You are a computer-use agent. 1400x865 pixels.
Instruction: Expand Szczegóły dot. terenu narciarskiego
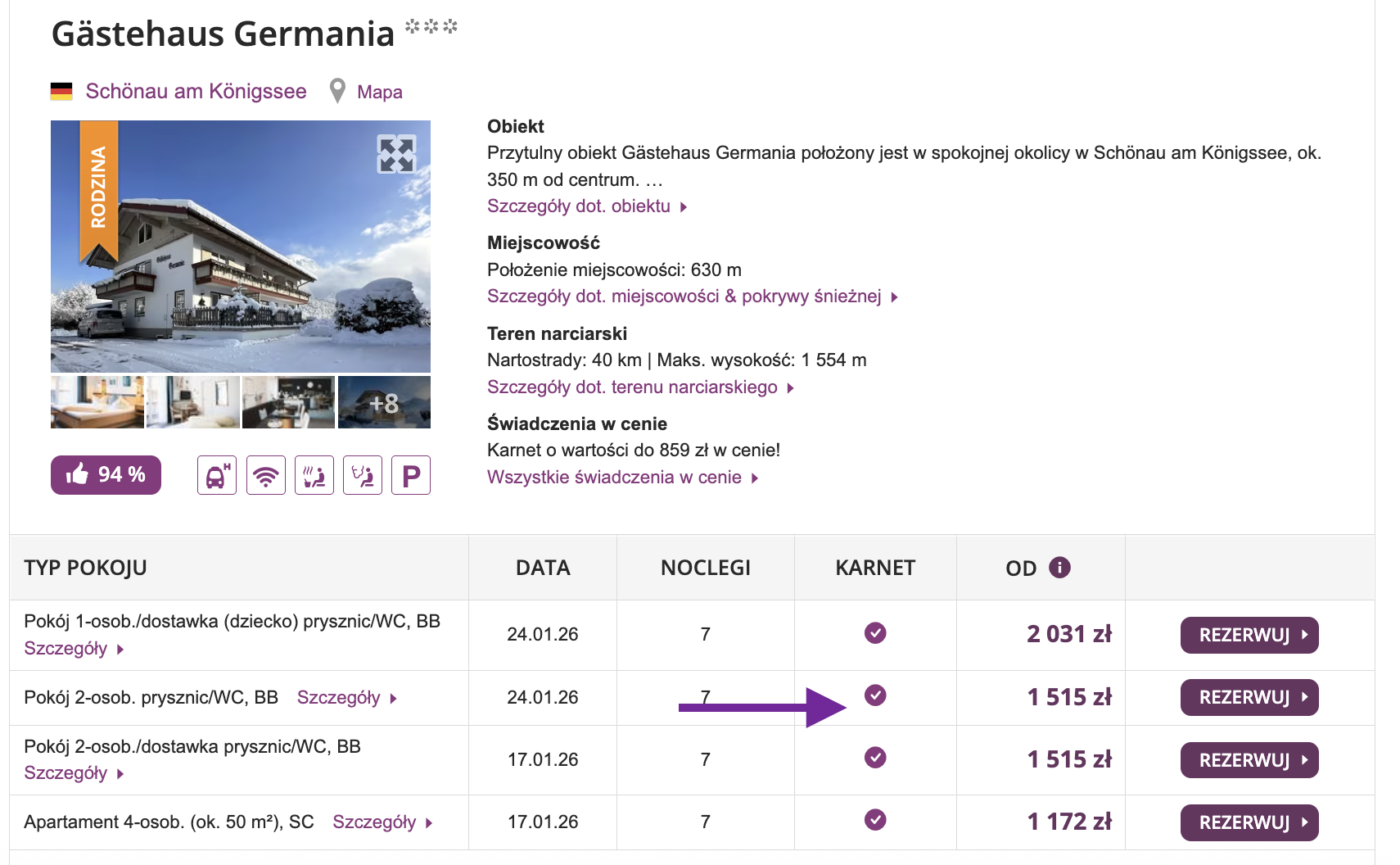click(639, 387)
